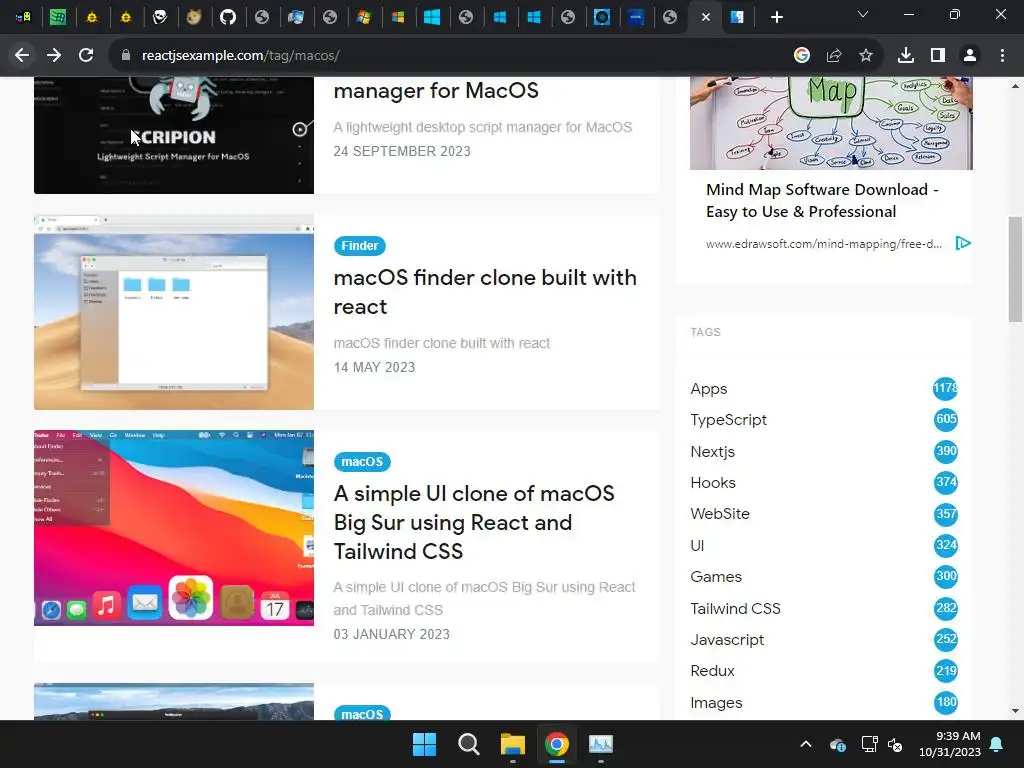This screenshot has height=768, width=1024.
Task: Open the macOS tag on Big Sur article
Action: [362, 462]
